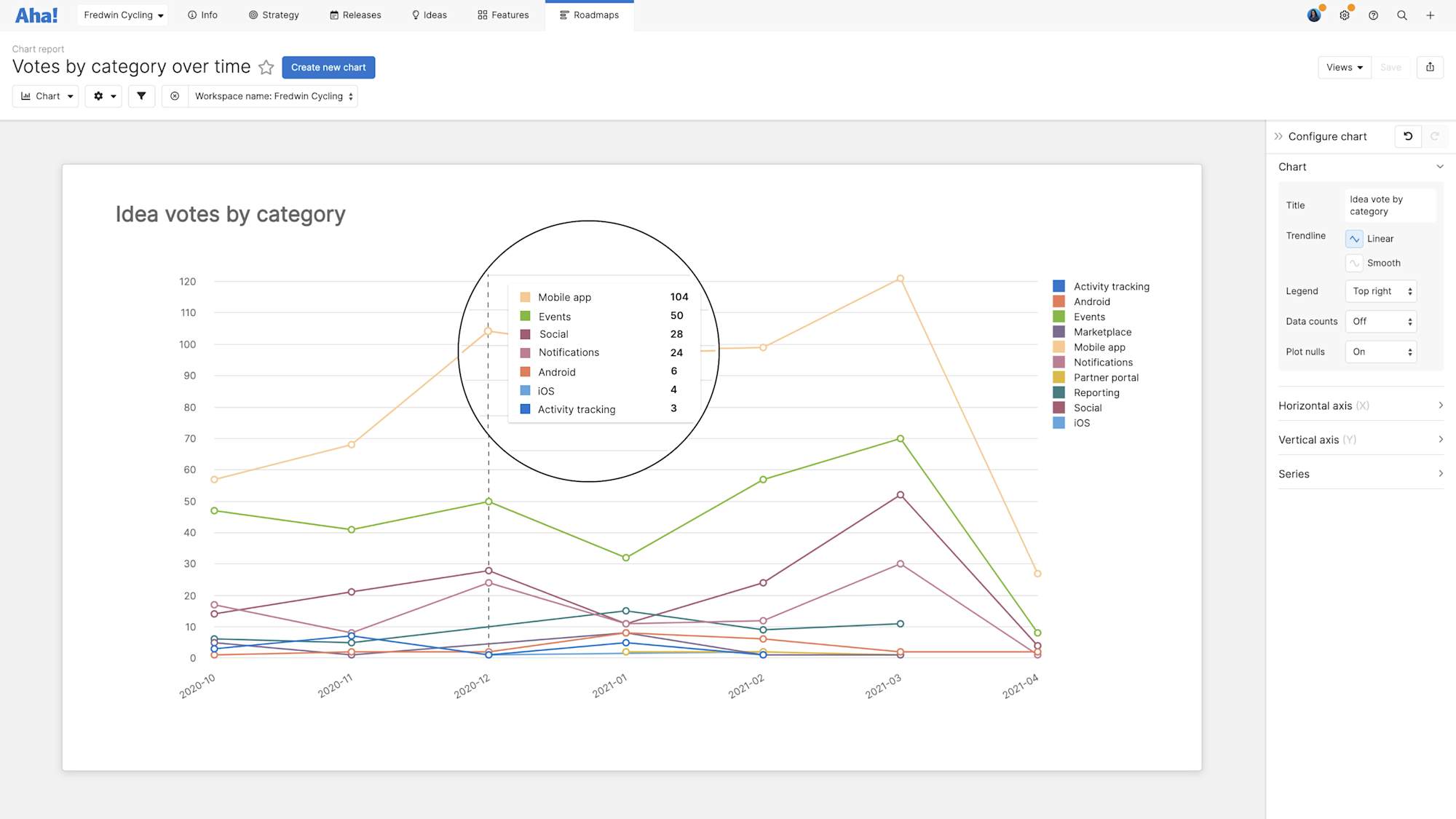Switch the trendline to Smooth
Viewport: 1456px width, 819px height.
point(1354,263)
